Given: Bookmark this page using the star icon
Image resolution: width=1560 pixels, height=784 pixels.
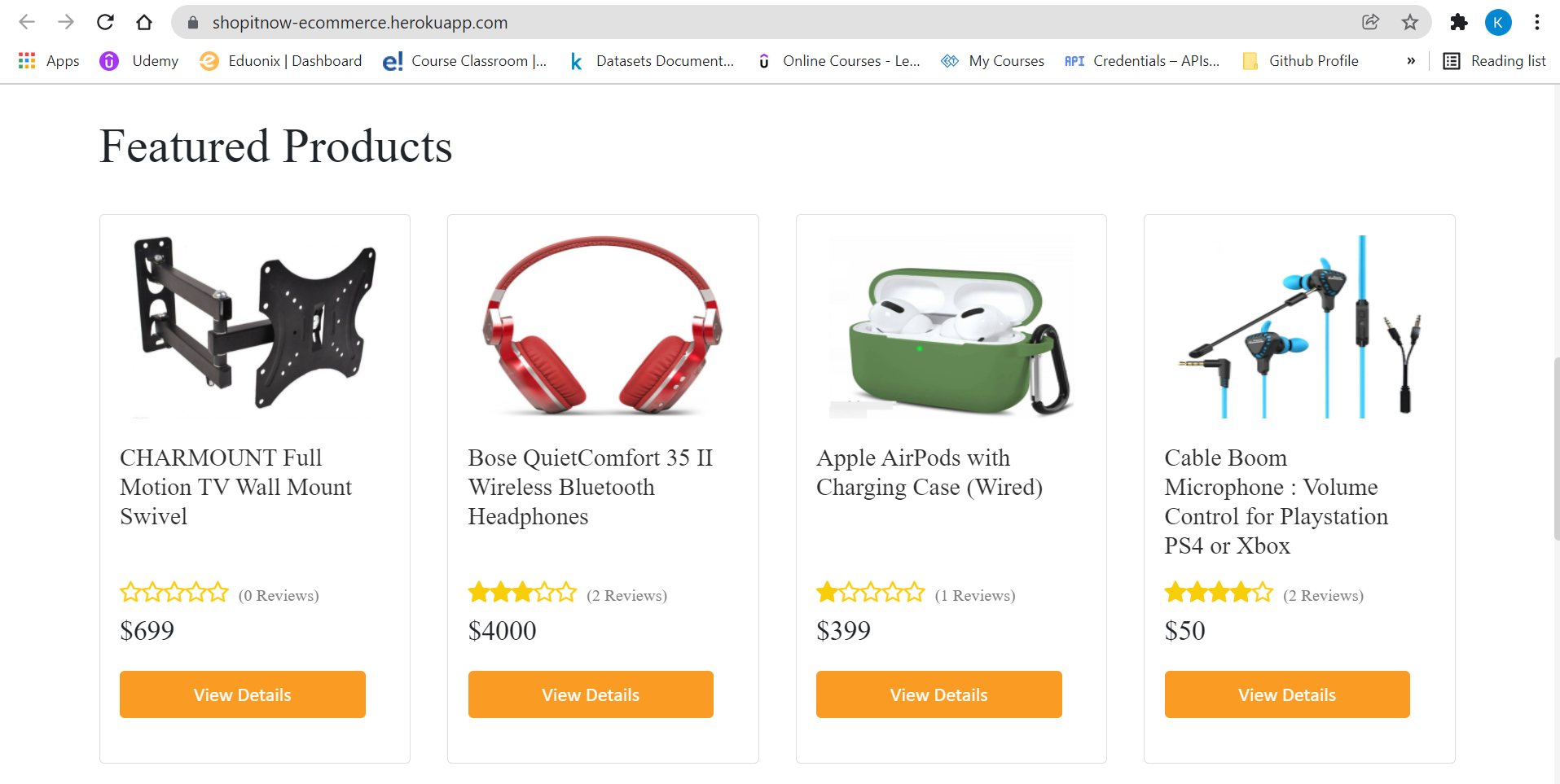Looking at the screenshot, I should coord(1410,22).
